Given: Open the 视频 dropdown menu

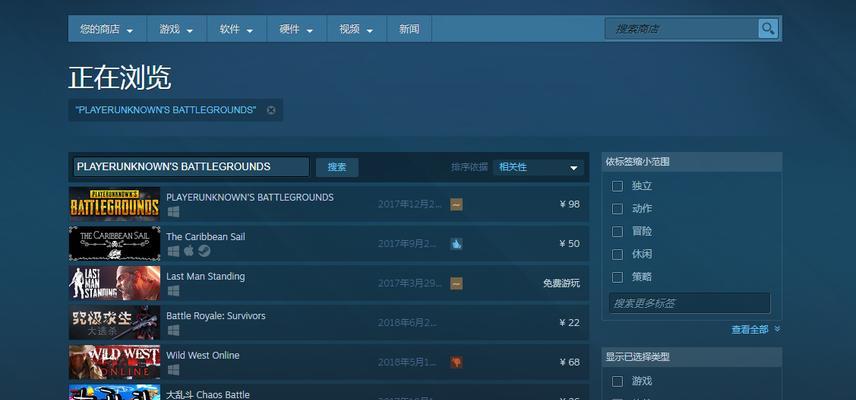Looking at the screenshot, I should pos(356,29).
